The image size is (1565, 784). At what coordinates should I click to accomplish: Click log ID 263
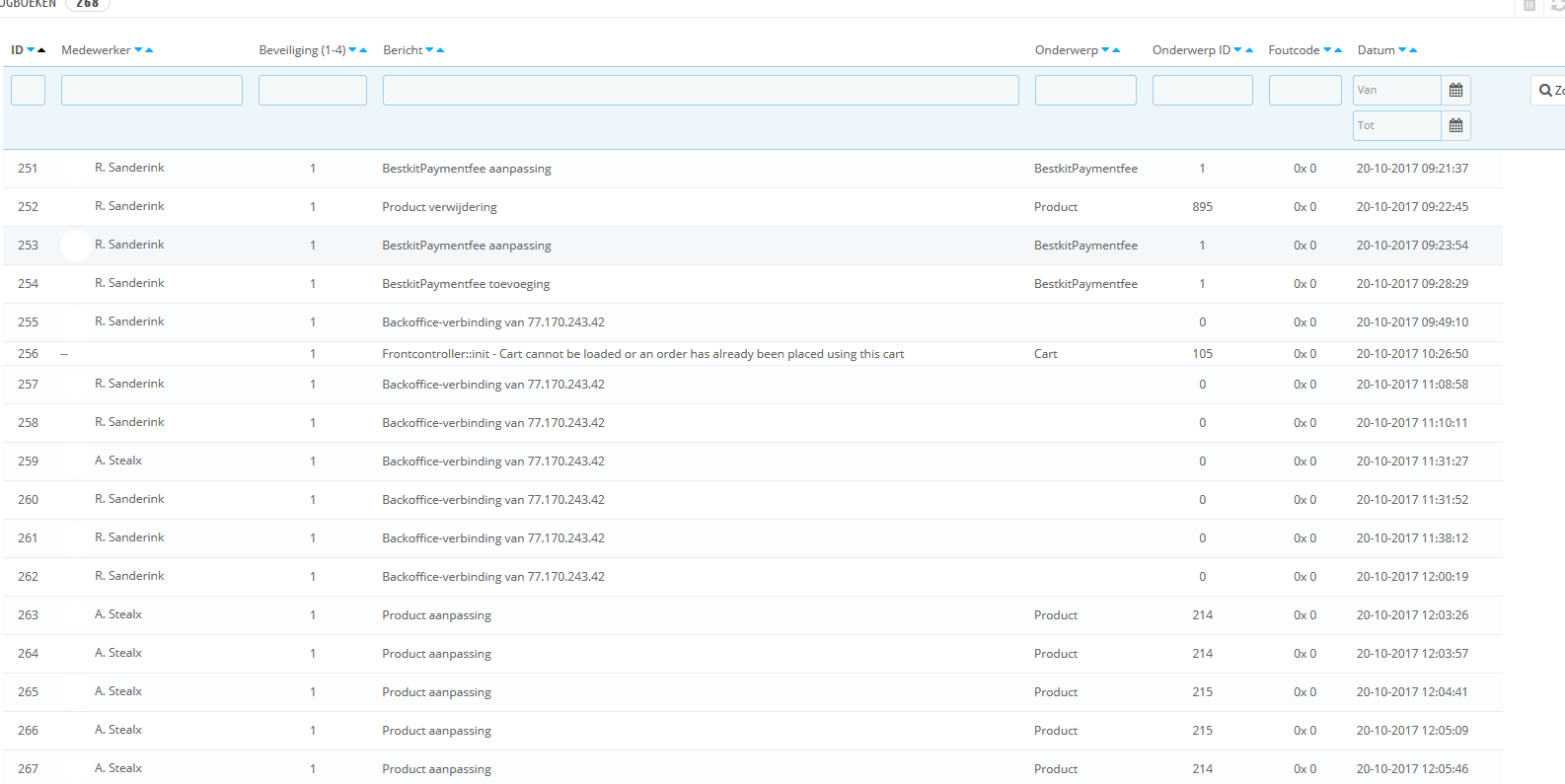[28, 615]
